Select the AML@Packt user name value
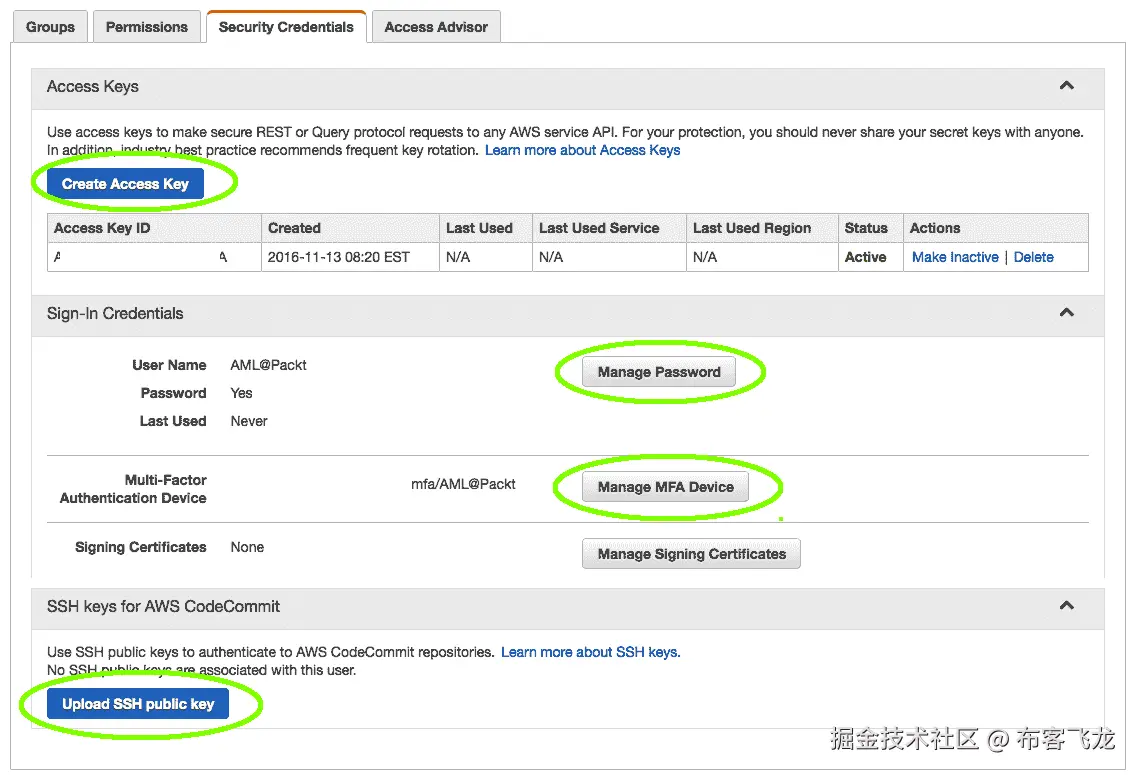Screen dimensions: 1138x775 coord(269,365)
